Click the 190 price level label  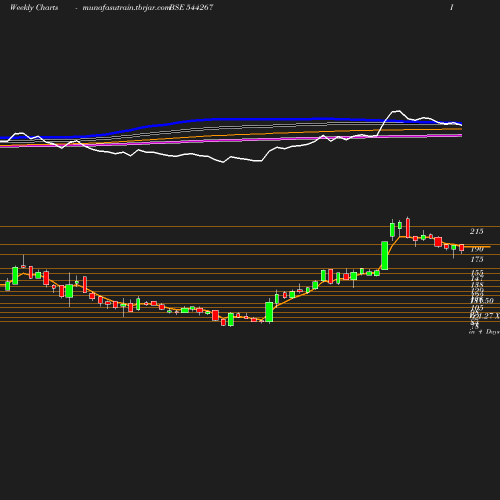pyautogui.click(x=477, y=249)
